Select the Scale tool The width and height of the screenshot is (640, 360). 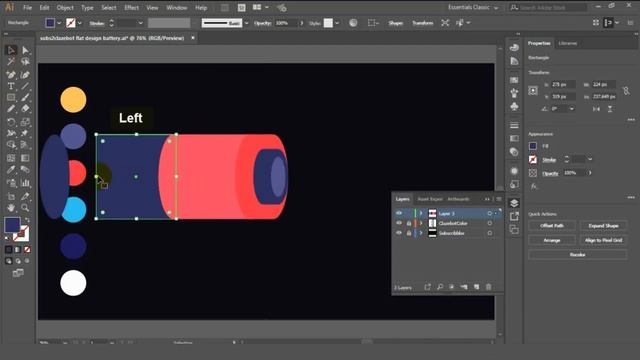(25, 122)
